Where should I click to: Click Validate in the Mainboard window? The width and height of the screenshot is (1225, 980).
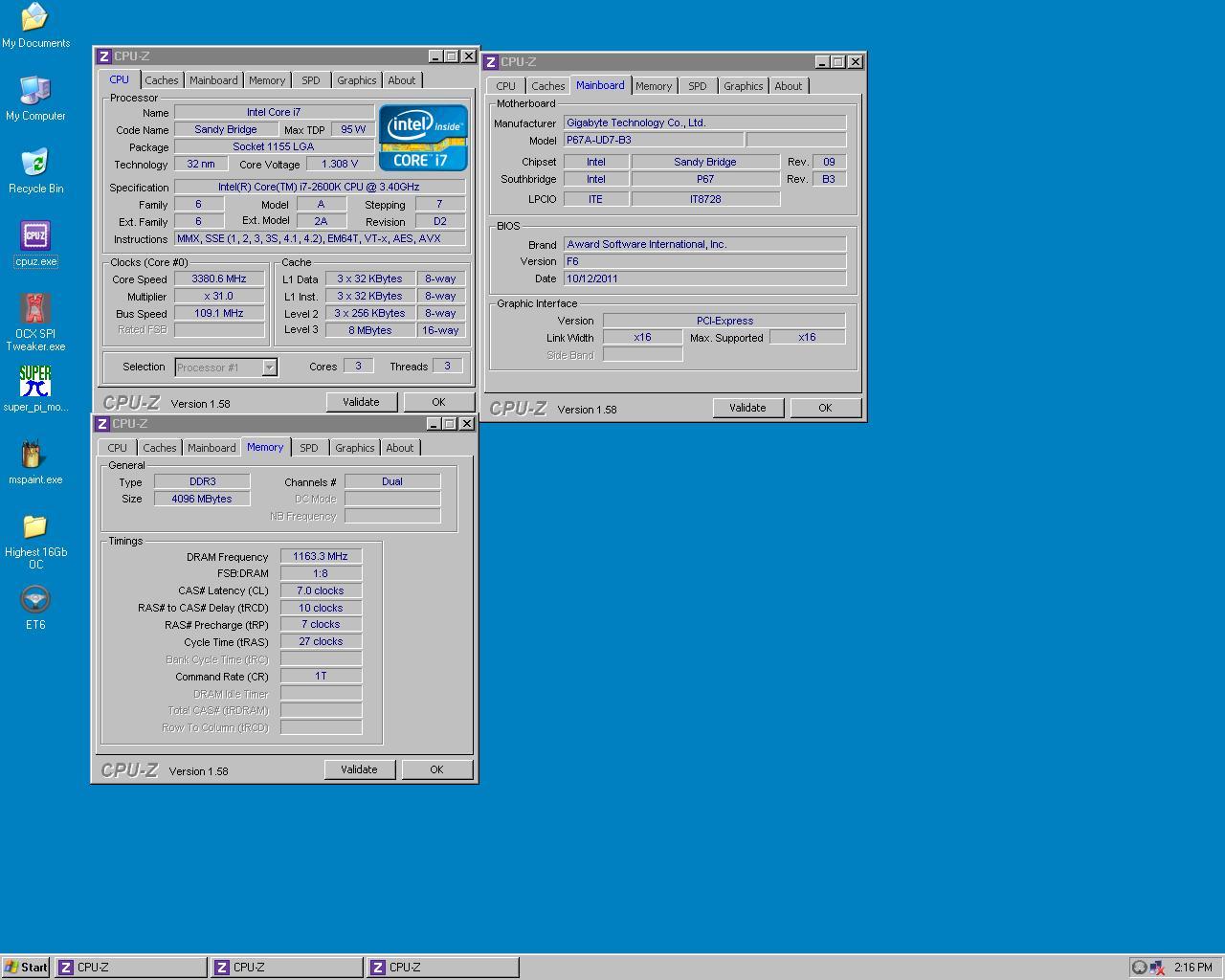(748, 408)
